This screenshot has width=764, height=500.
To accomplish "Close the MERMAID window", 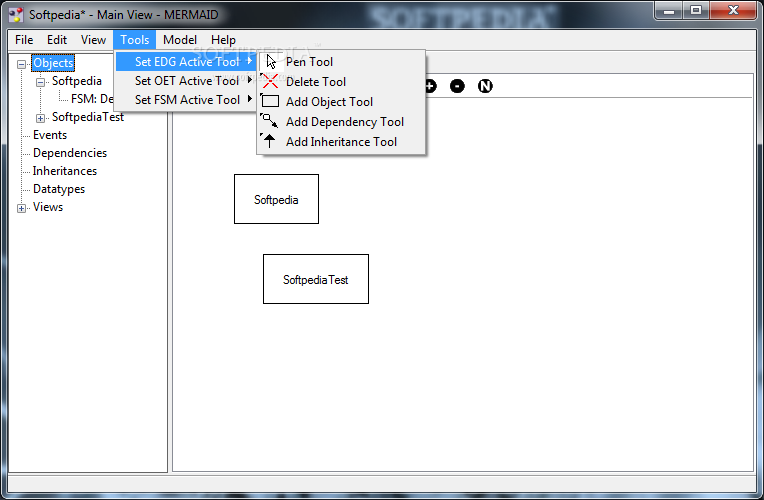I will [x=733, y=11].
